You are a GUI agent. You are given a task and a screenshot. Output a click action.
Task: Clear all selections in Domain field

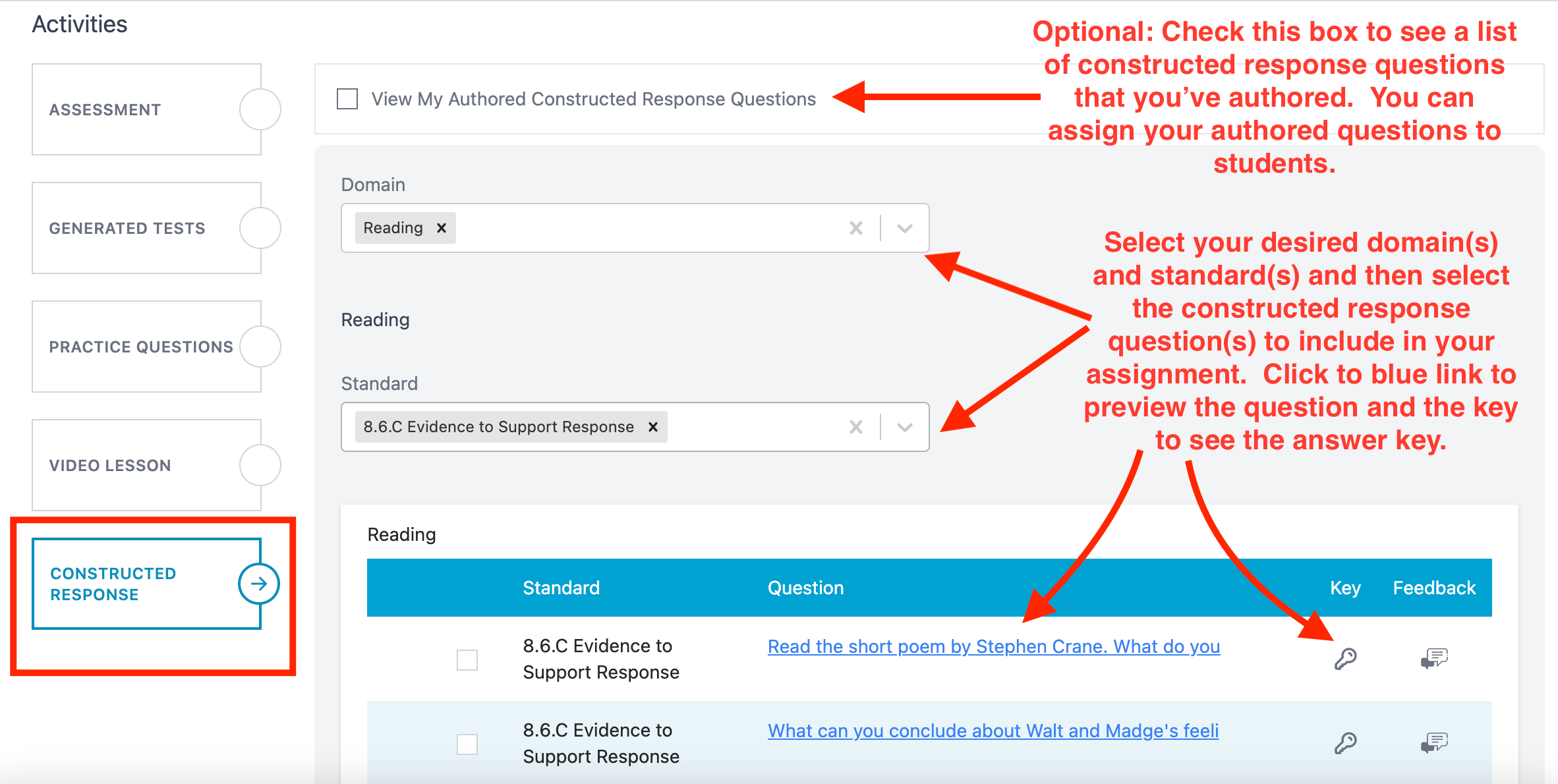(856, 228)
